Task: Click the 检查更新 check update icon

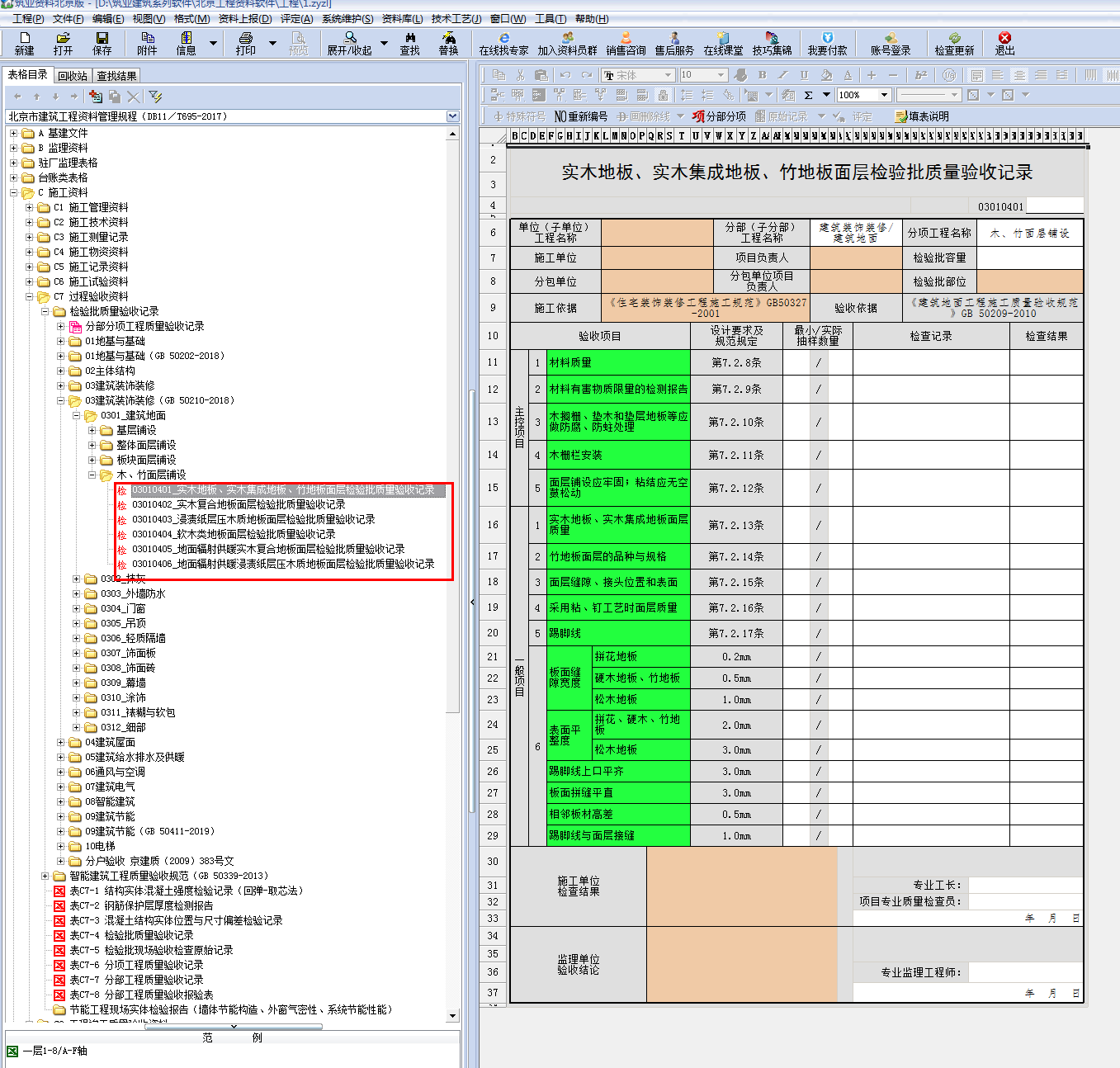Action: [x=954, y=44]
